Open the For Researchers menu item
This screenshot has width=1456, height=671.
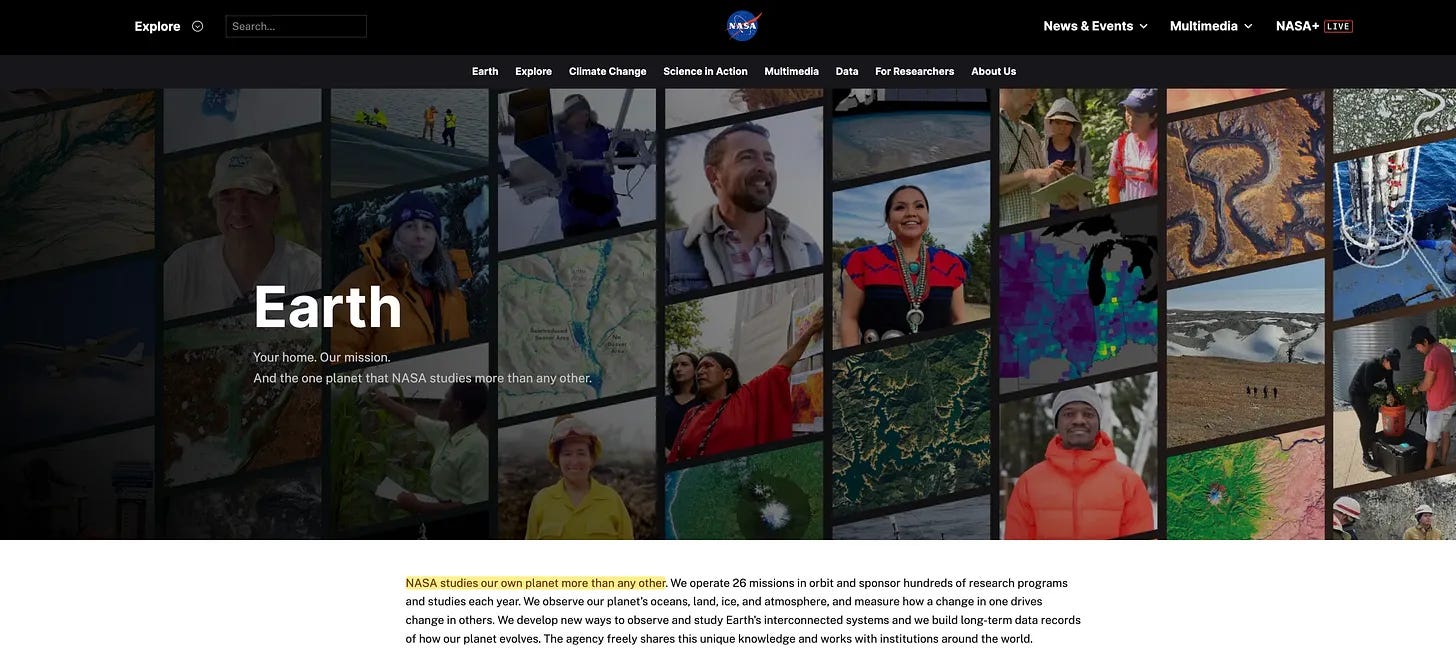pos(914,71)
